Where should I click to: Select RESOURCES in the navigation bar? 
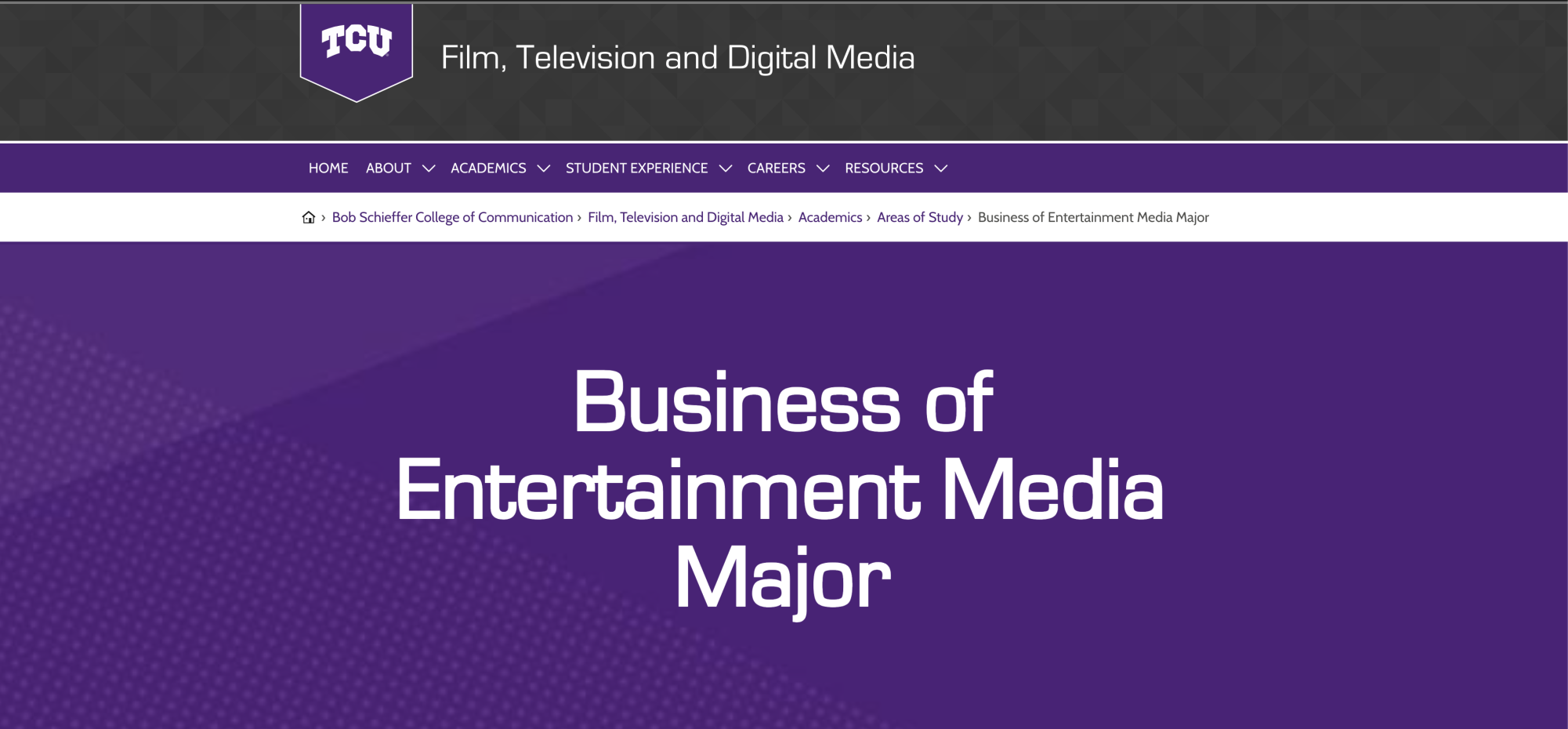(x=883, y=168)
